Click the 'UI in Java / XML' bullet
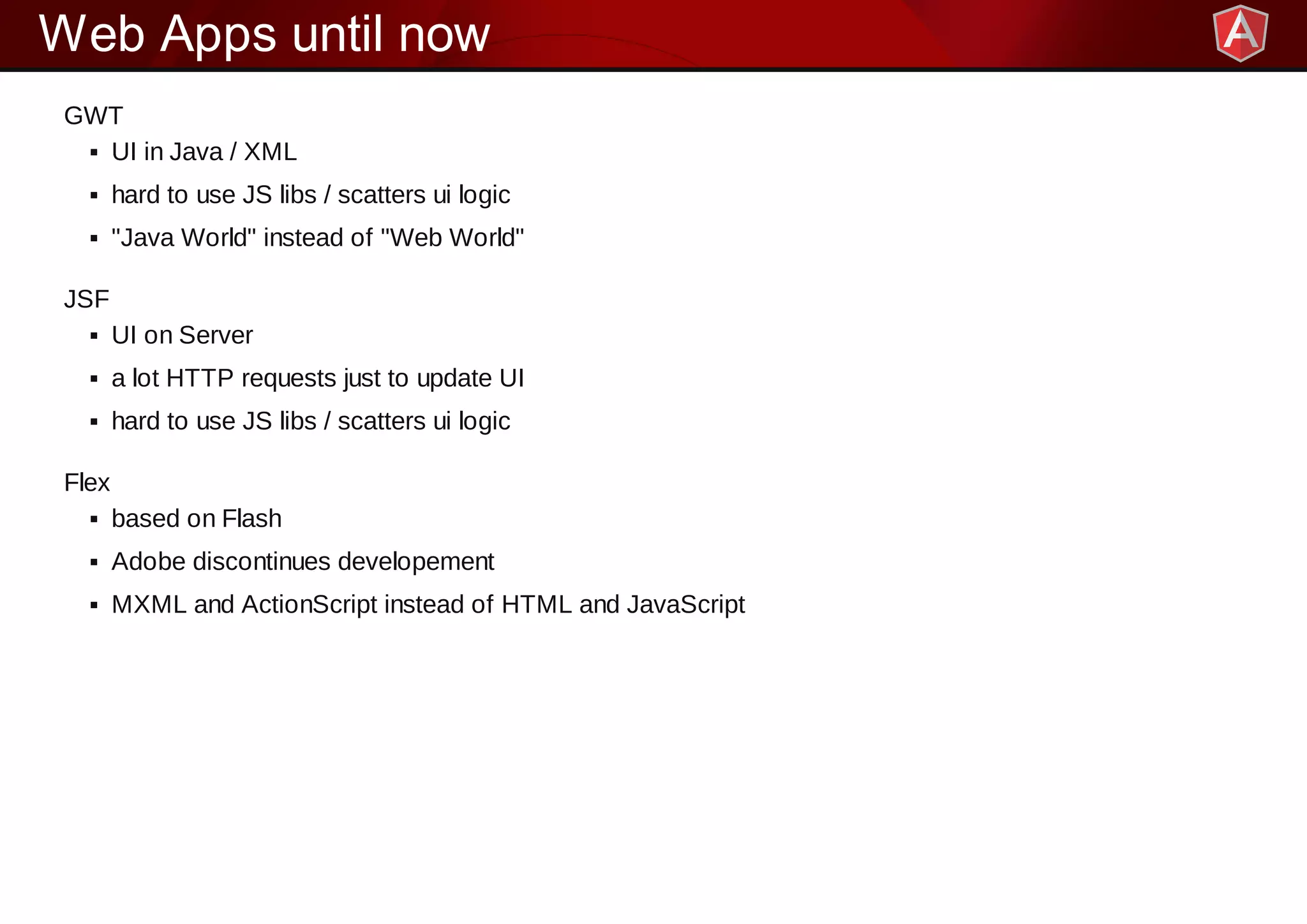 tap(204, 152)
